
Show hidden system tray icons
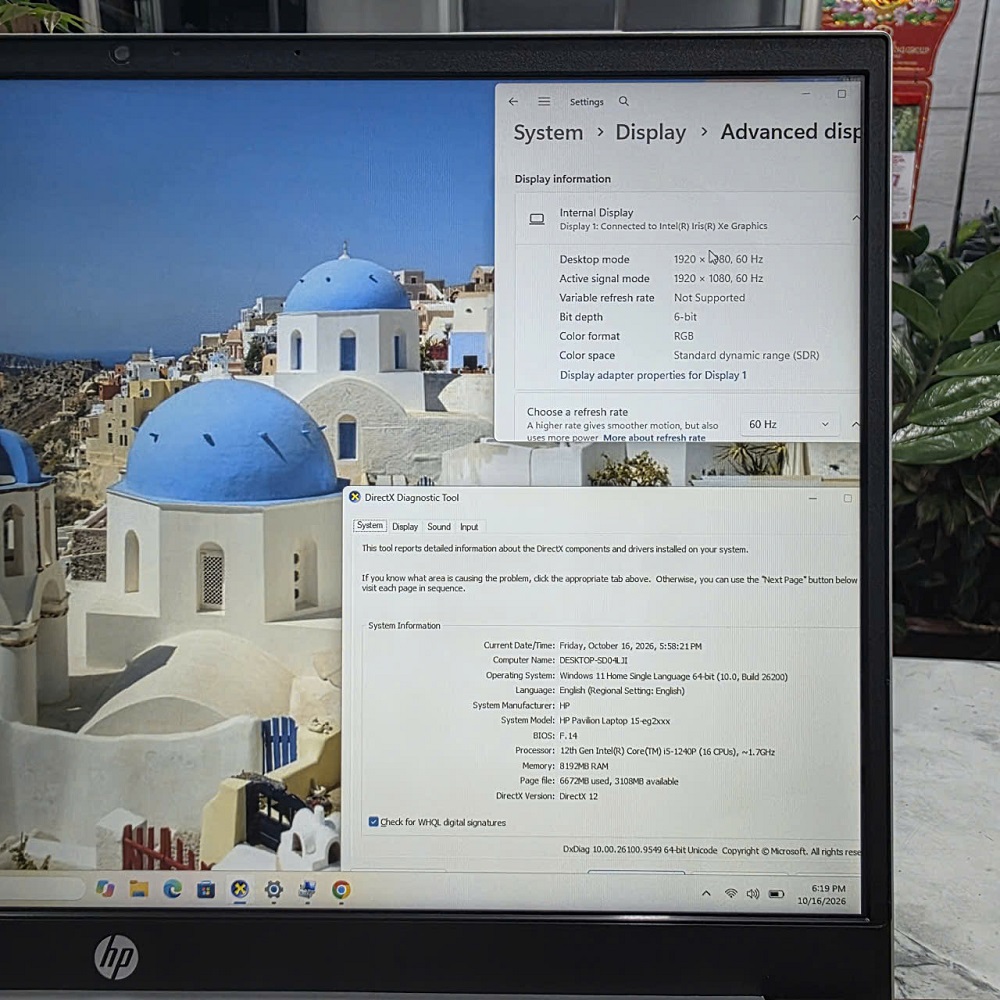[x=706, y=893]
